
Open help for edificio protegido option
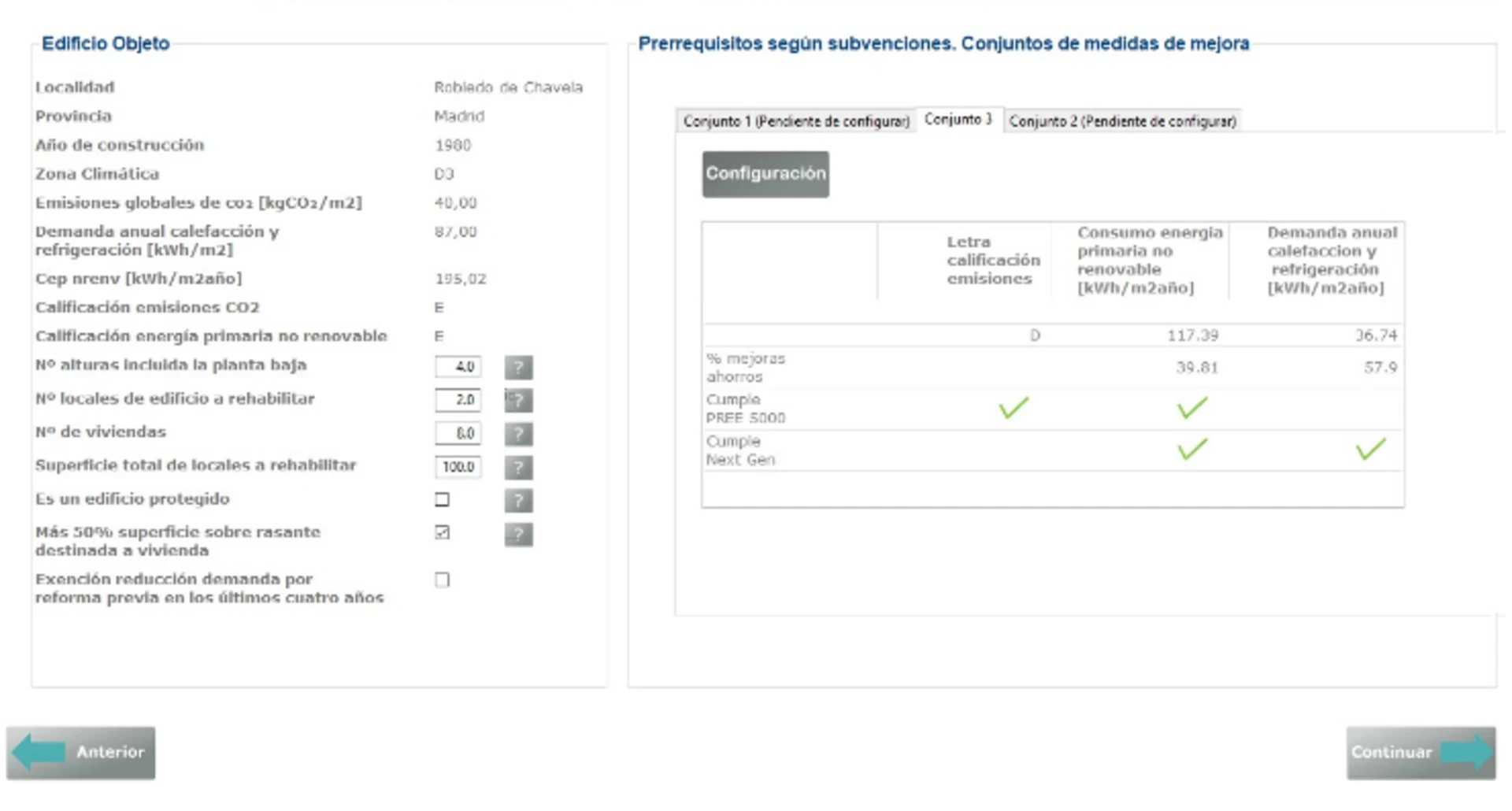coord(518,501)
